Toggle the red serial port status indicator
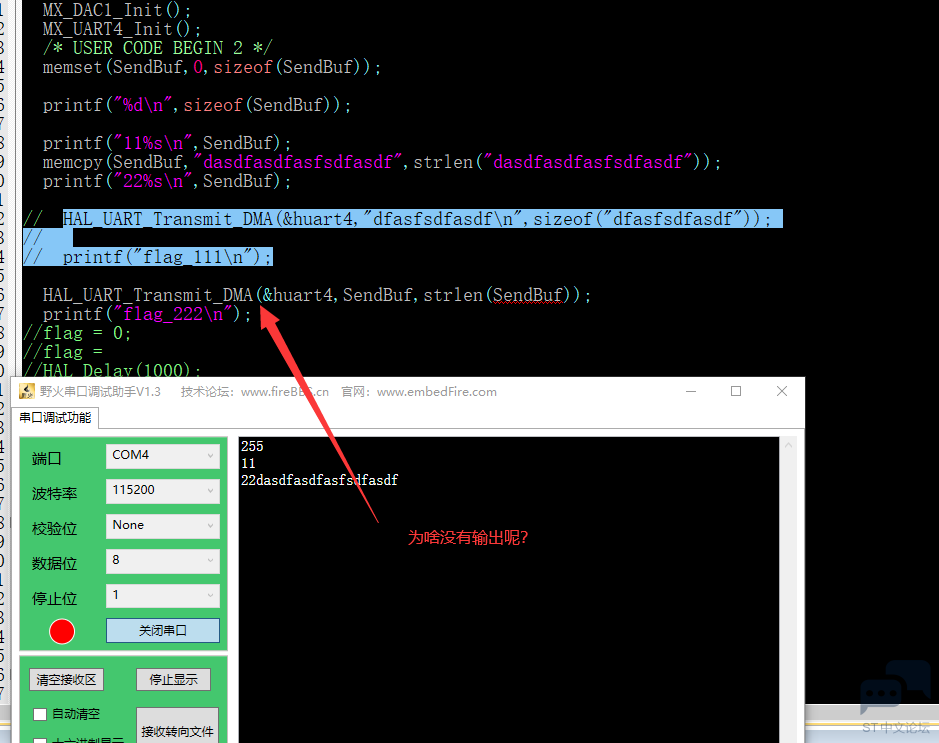 (61, 631)
